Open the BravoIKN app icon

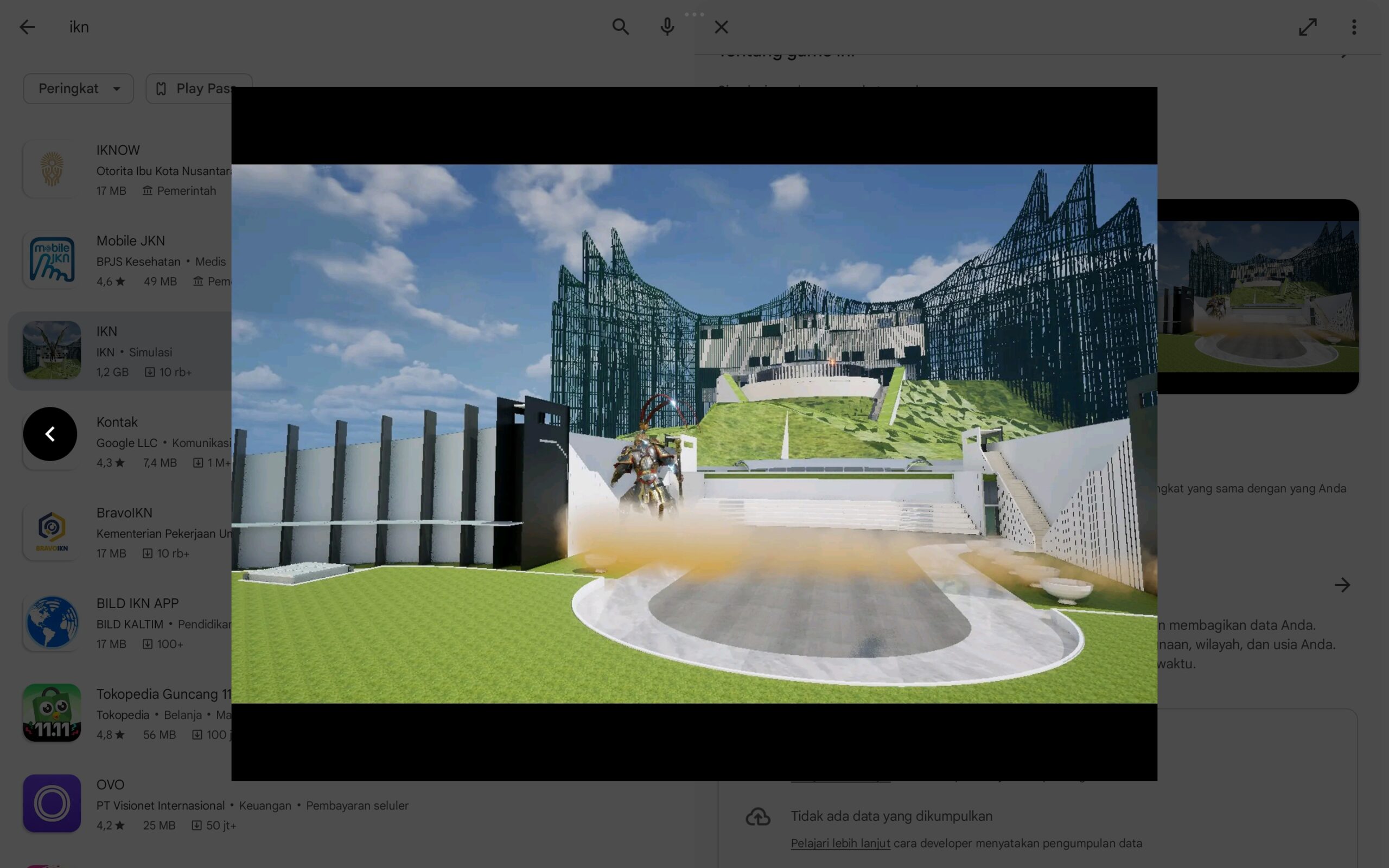pyautogui.click(x=52, y=532)
